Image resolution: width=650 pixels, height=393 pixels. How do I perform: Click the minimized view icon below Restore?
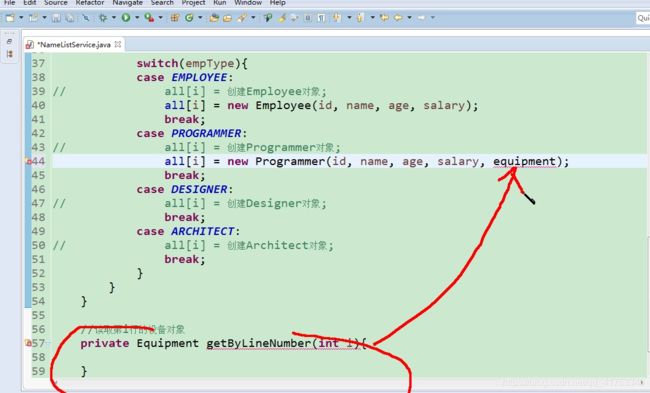(x=10, y=54)
